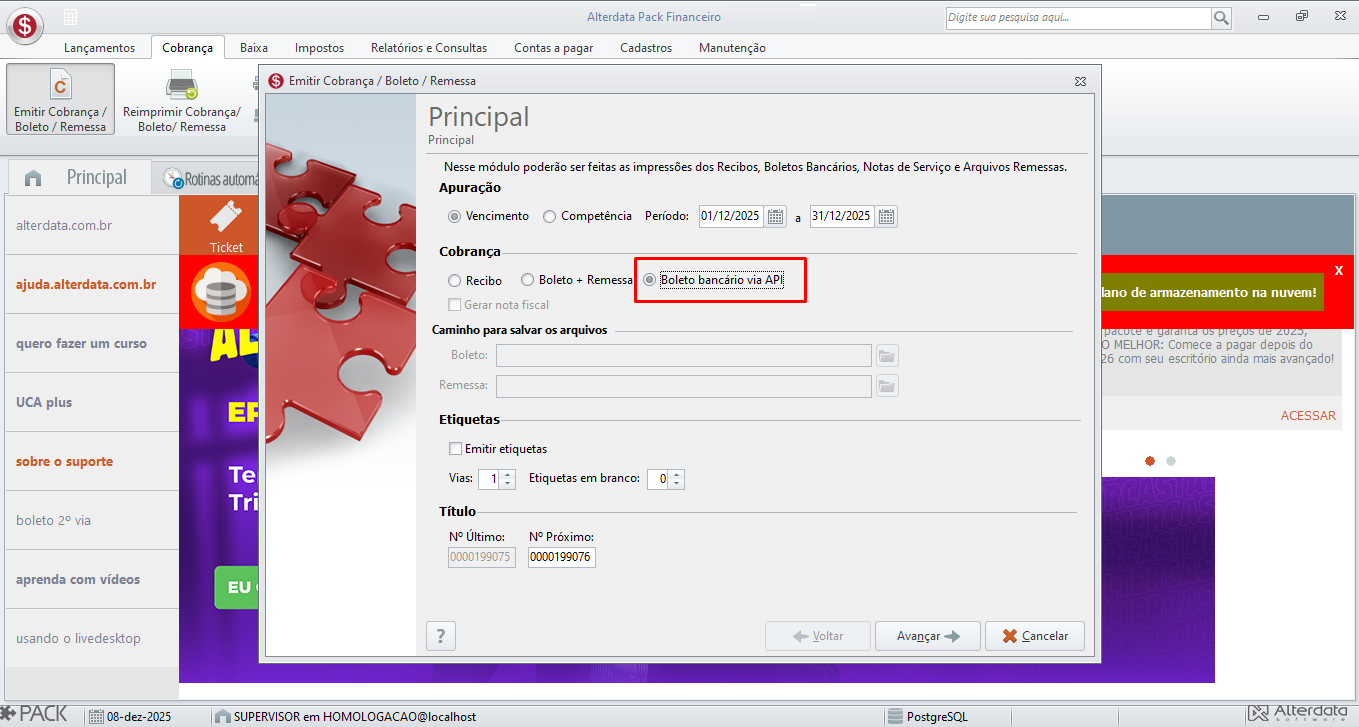The height and width of the screenshot is (727, 1359).
Task: Increase Etiquetas em branco value
Action: tap(676, 474)
